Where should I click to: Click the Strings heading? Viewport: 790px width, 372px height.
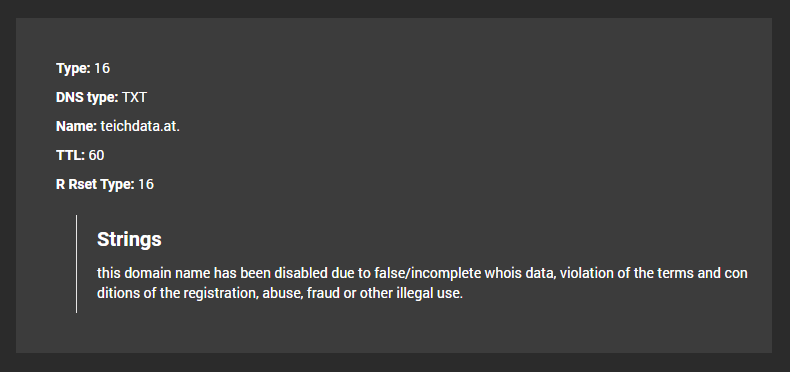click(129, 239)
